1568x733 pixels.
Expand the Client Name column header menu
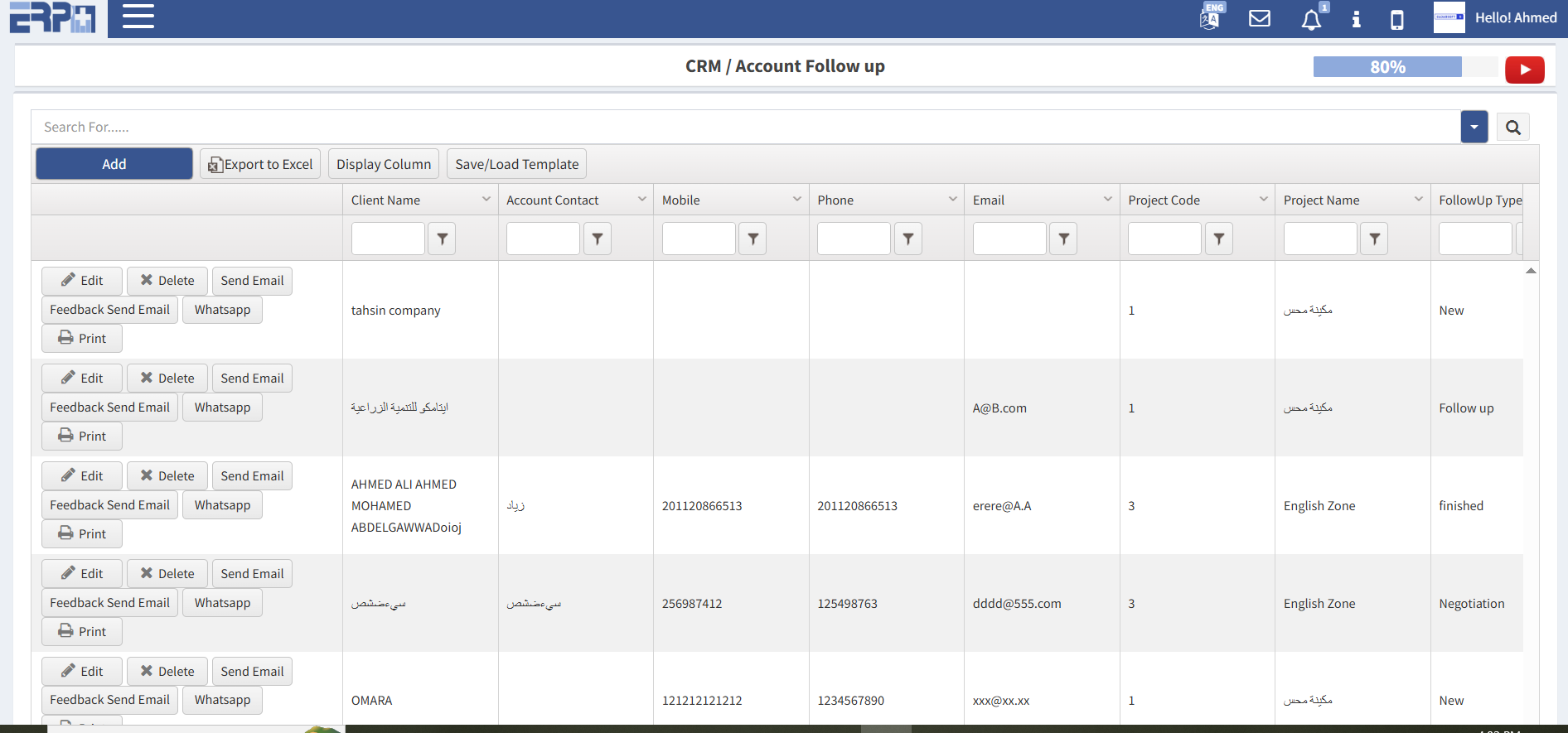pos(486,200)
